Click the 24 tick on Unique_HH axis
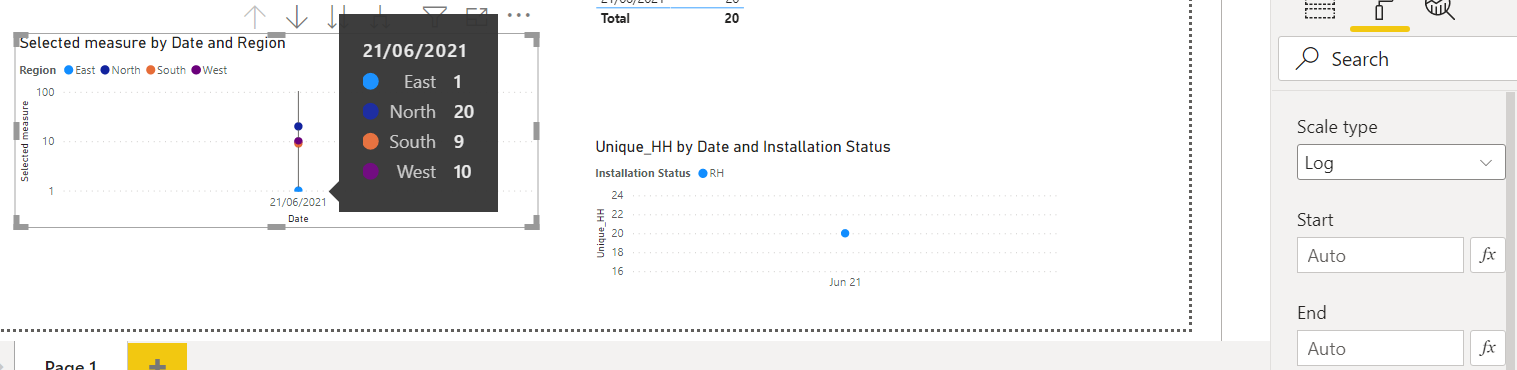Viewport: 1517px width, 370px height. 617,195
